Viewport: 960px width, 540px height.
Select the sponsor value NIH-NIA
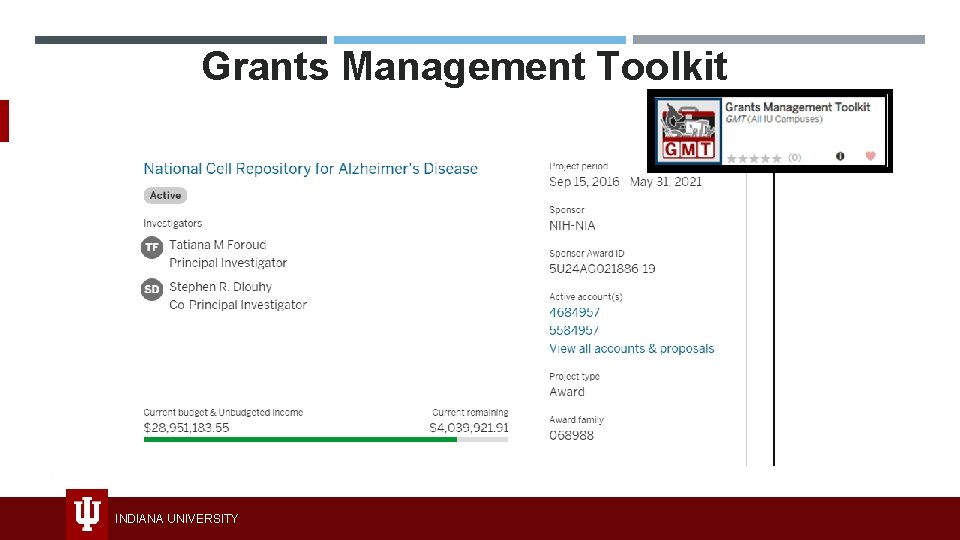[x=572, y=225]
